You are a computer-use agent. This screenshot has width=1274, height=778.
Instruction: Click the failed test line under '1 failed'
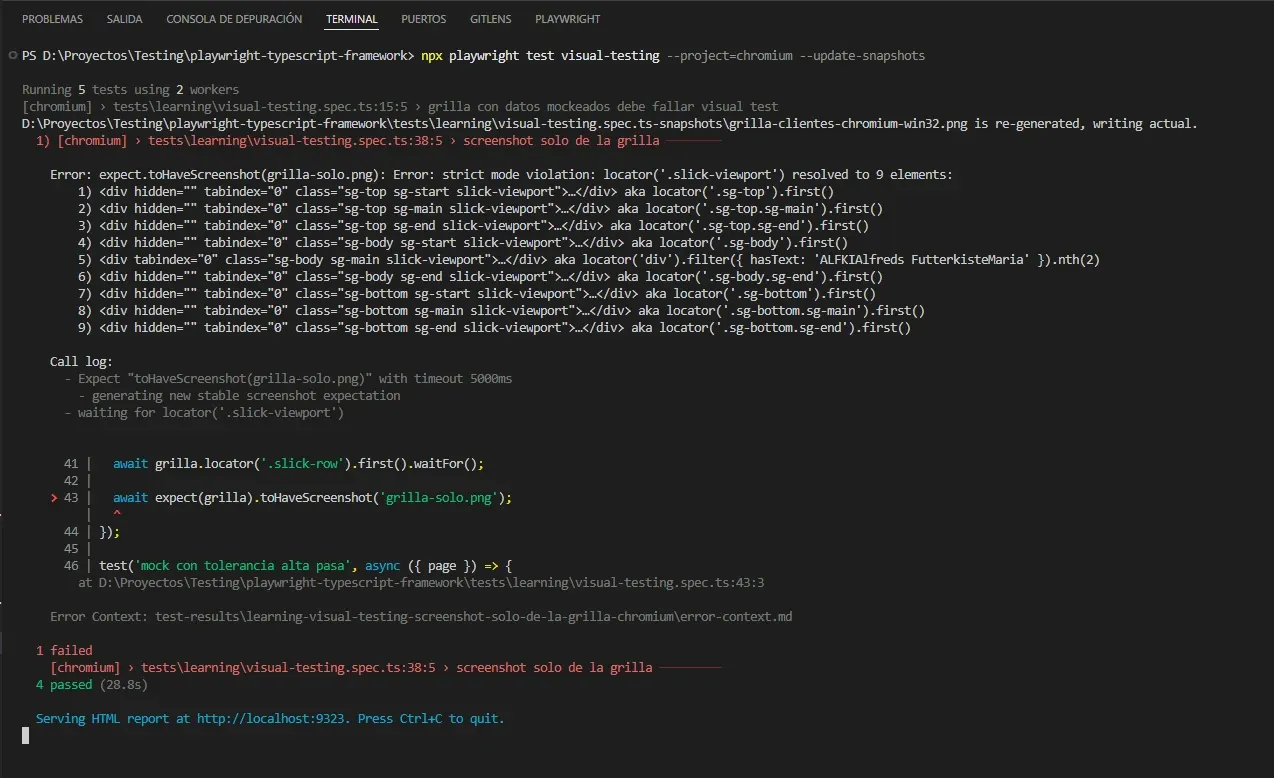(385, 667)
